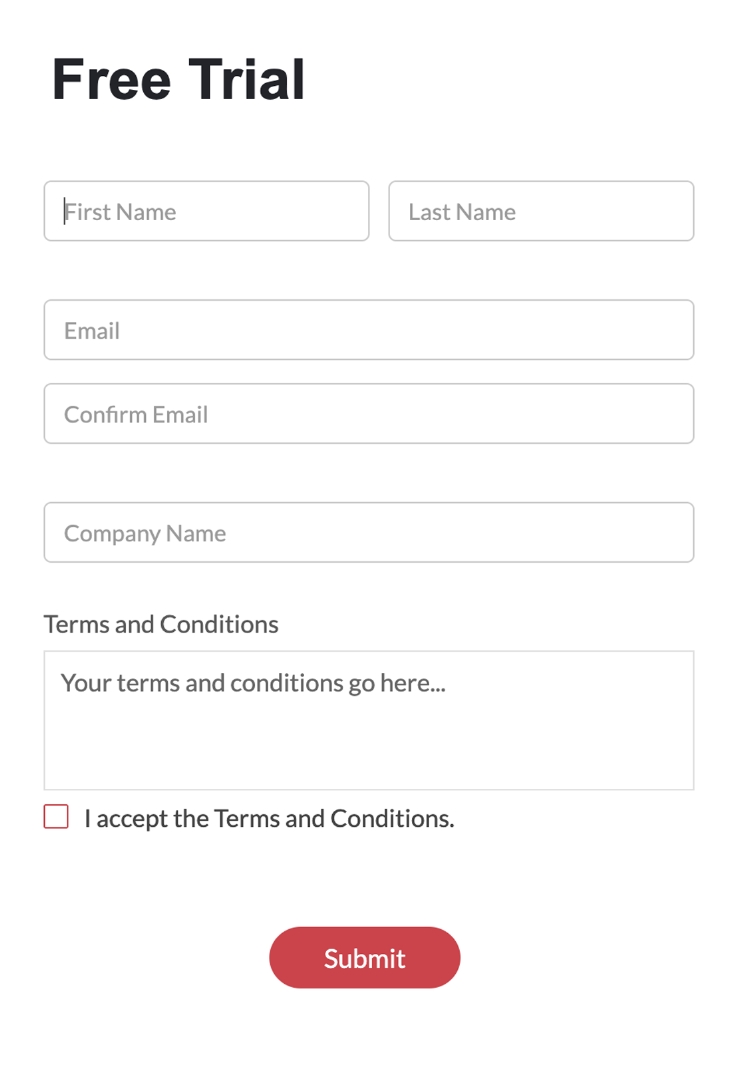Click the "Terms and Conditions" label above the text box

tap(161, 624)
